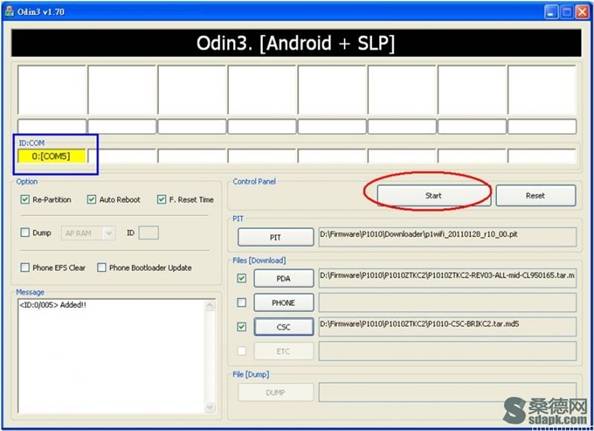The width and height of the screenshot is (594, 431).
Task: Enable the Dump checkbox
Action: point(25,233)
